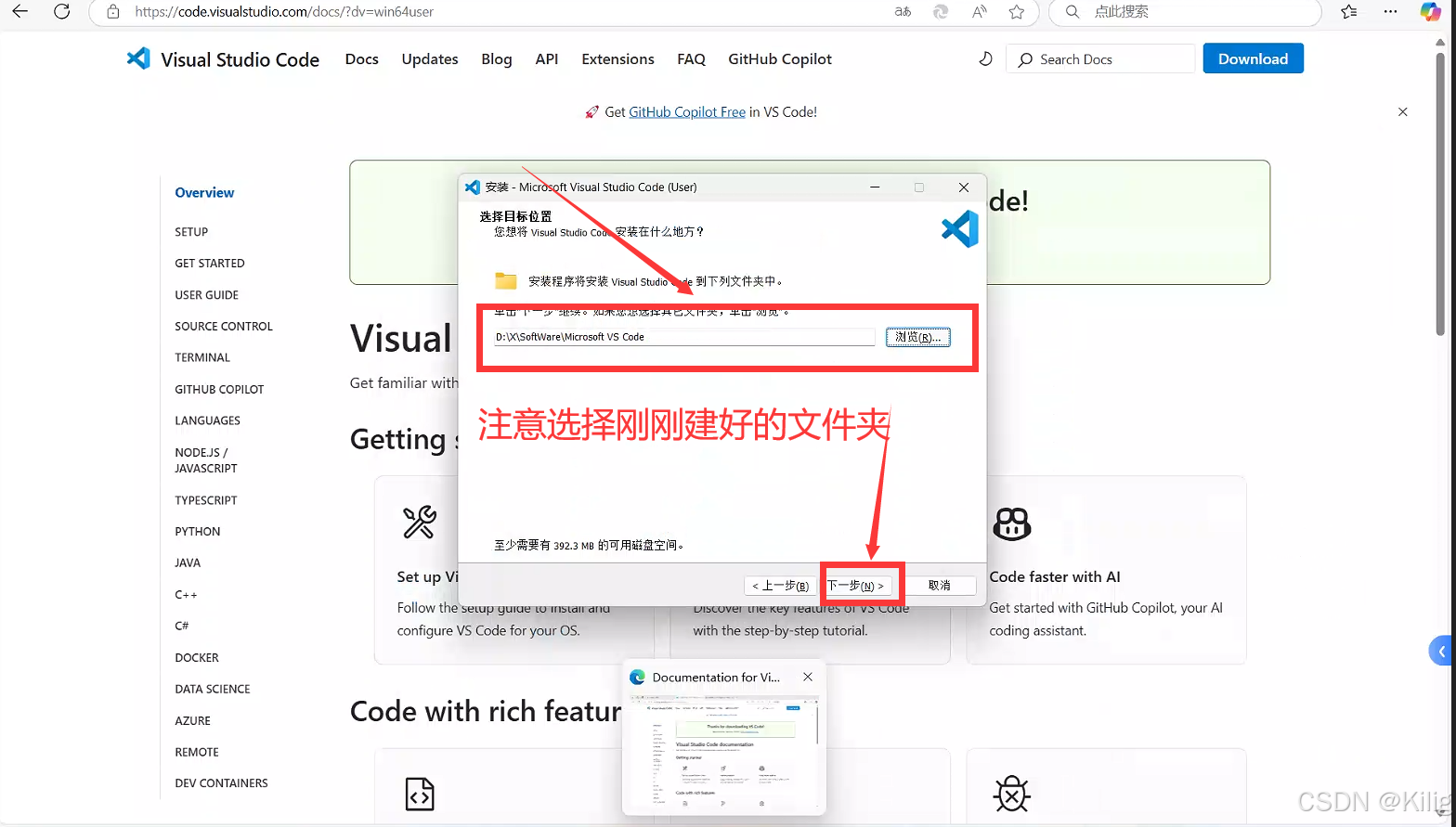Screen dimensions: 1456x827
Task: Open the Docs nav item
Action: 361,58
